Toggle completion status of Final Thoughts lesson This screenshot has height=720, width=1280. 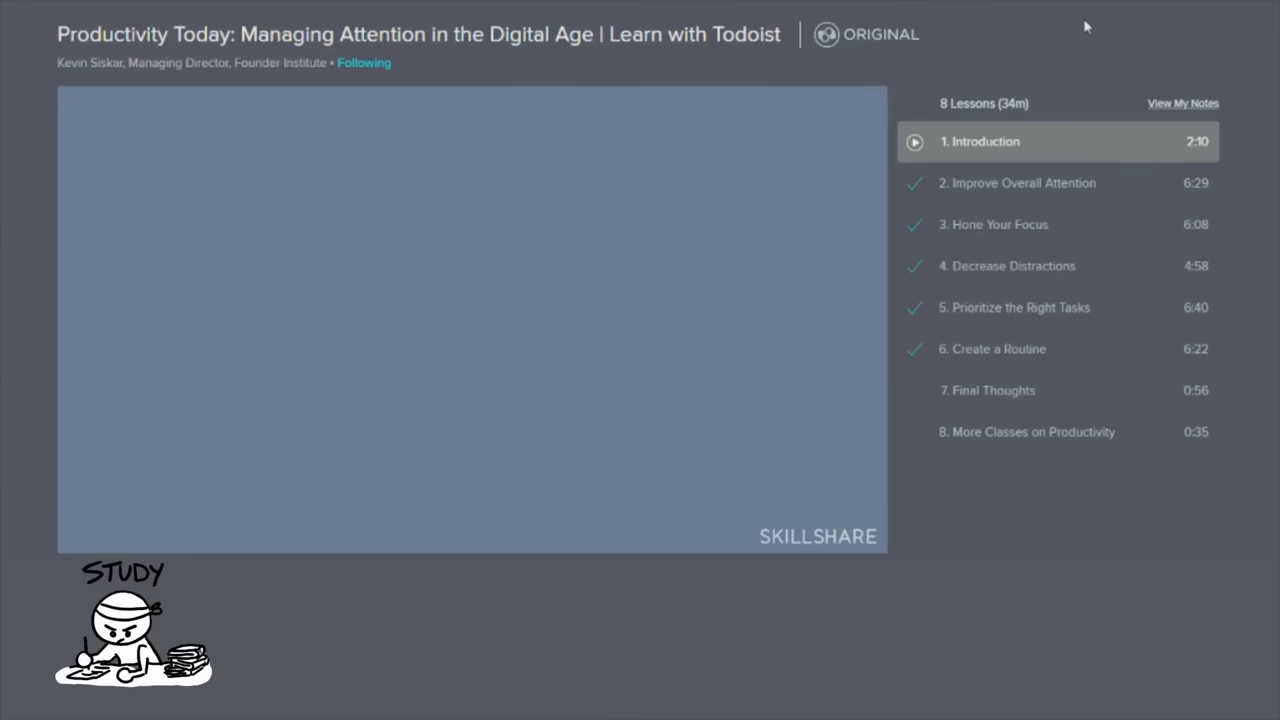click(x=914, y=390)
